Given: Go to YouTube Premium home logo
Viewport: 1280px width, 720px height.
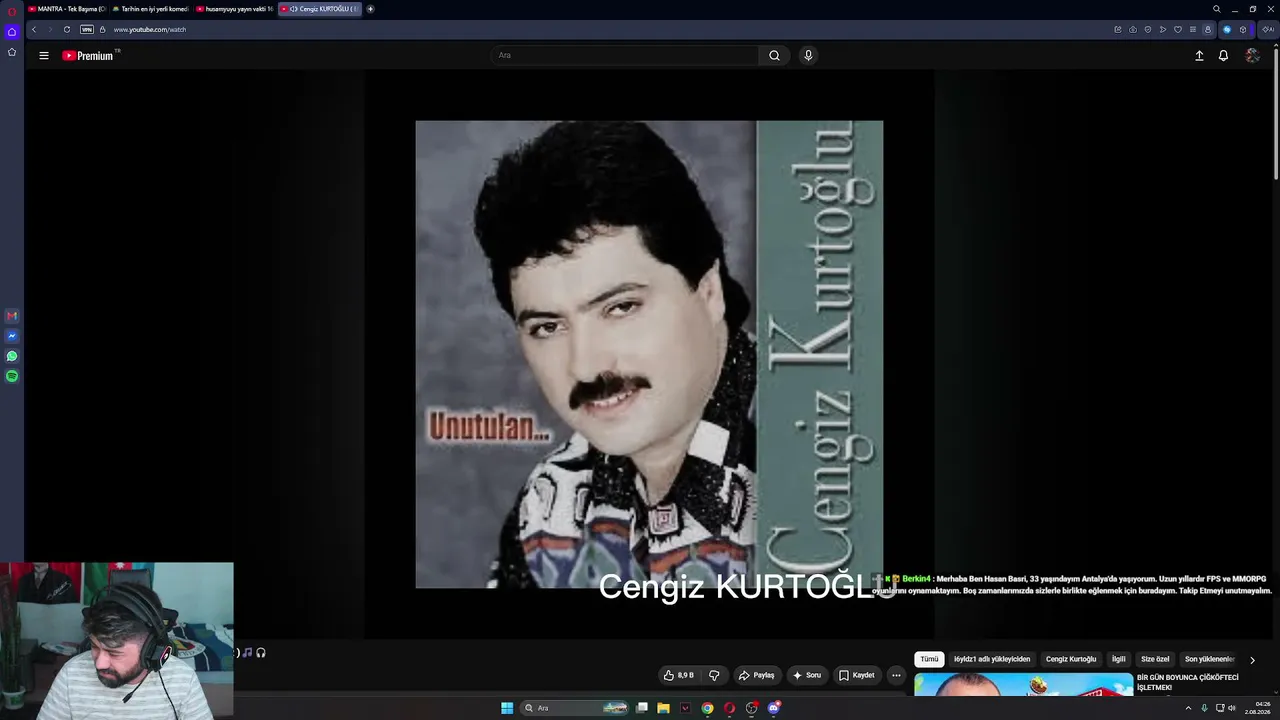Looking at the screenshot, I should 90,56.
